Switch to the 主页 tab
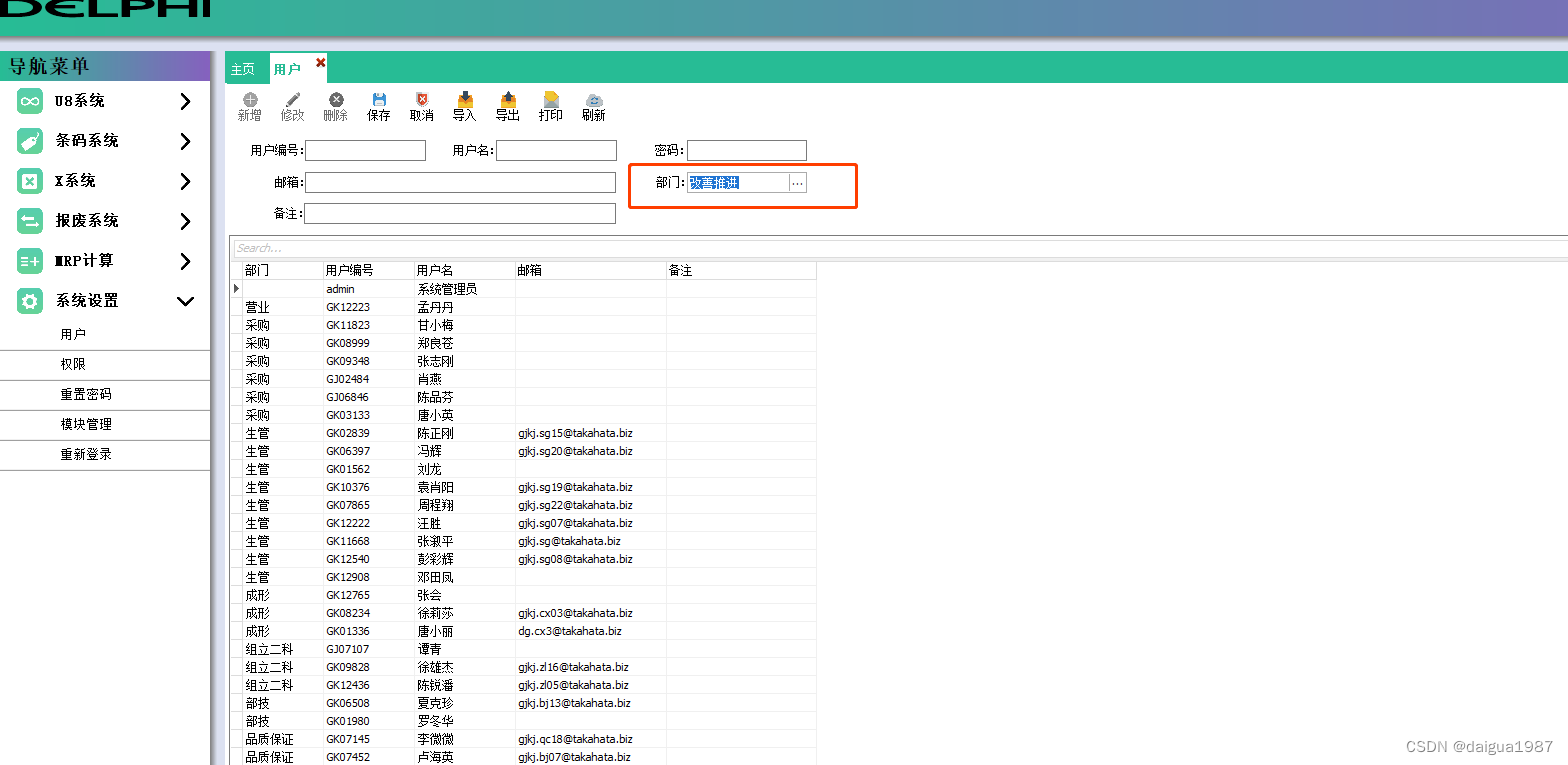The width and height of the screenshot is (1568, 765). click(243, 69)
